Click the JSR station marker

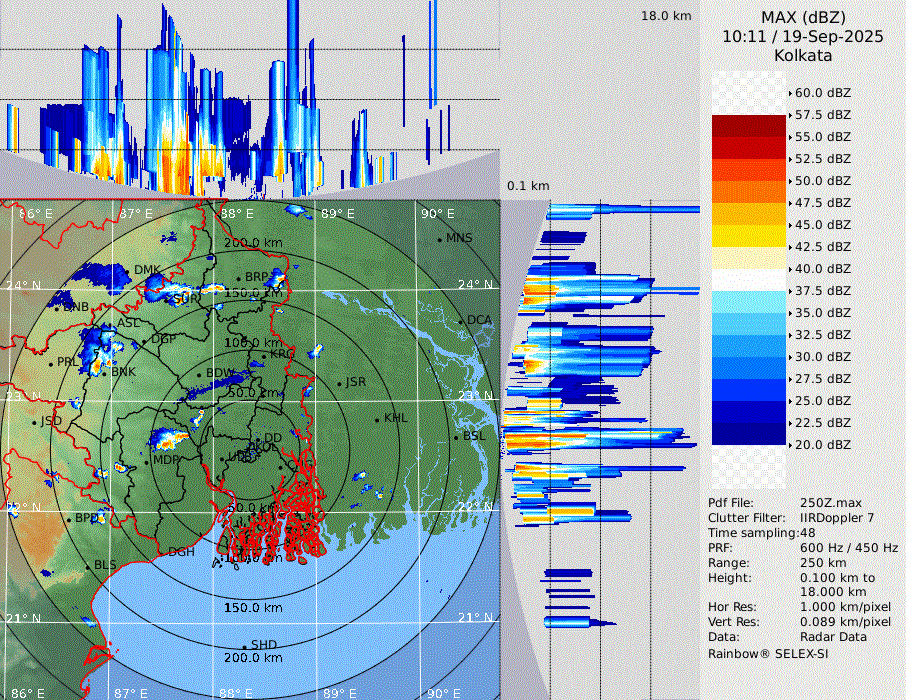point(340,383)
